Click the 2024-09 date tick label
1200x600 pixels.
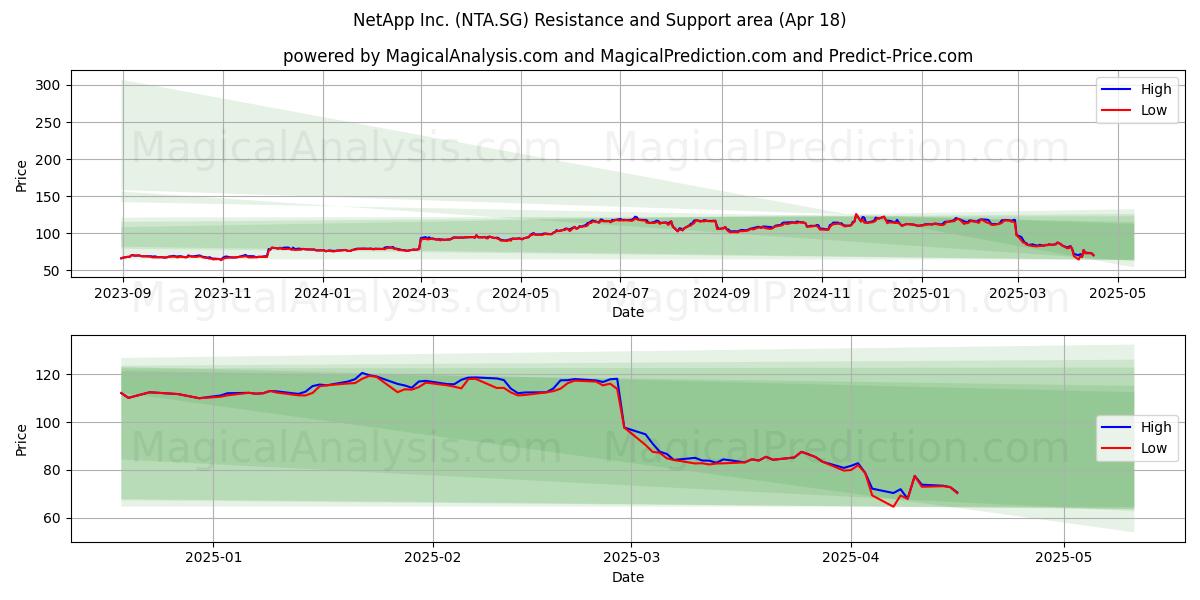coord(722,295)
